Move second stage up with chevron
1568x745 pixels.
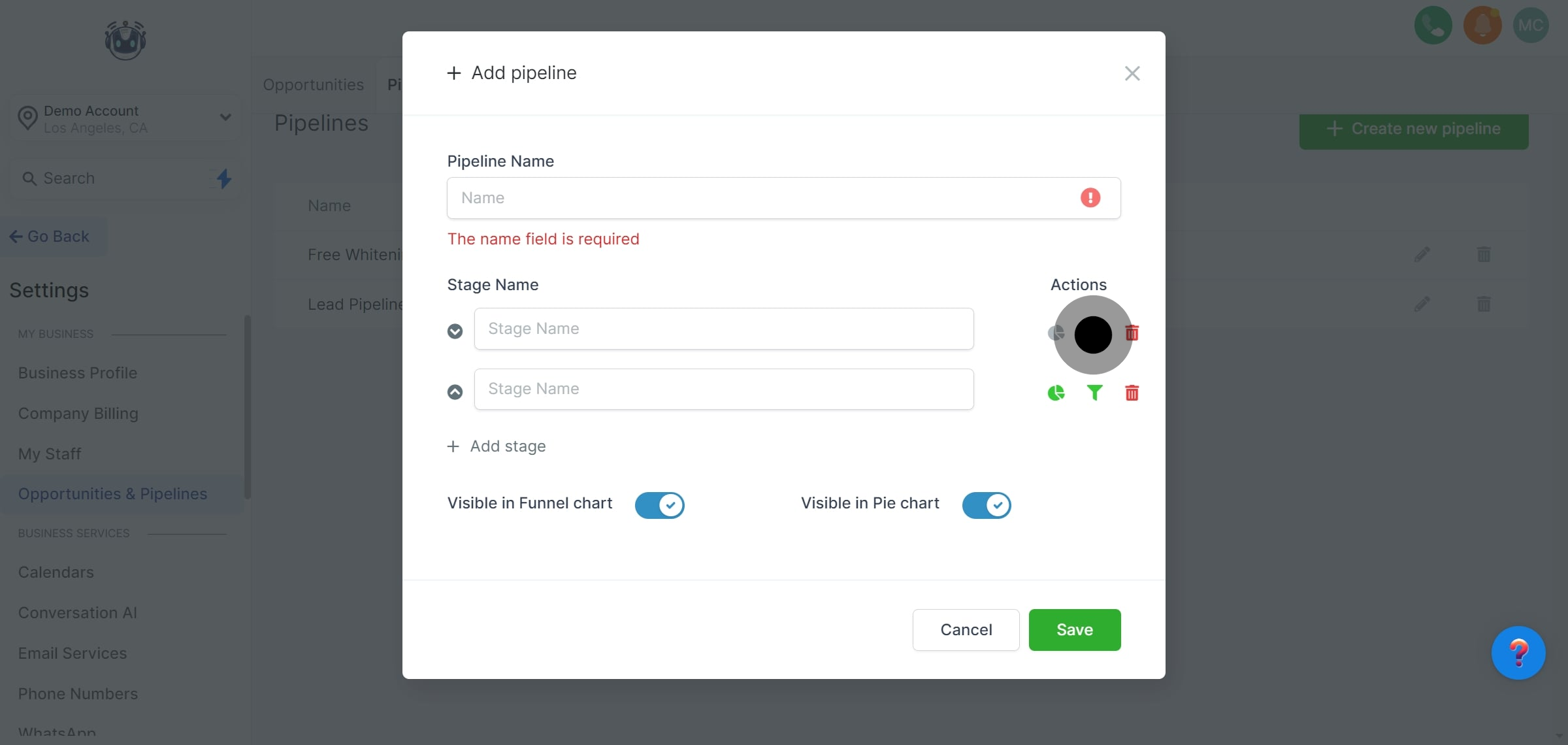455,391
